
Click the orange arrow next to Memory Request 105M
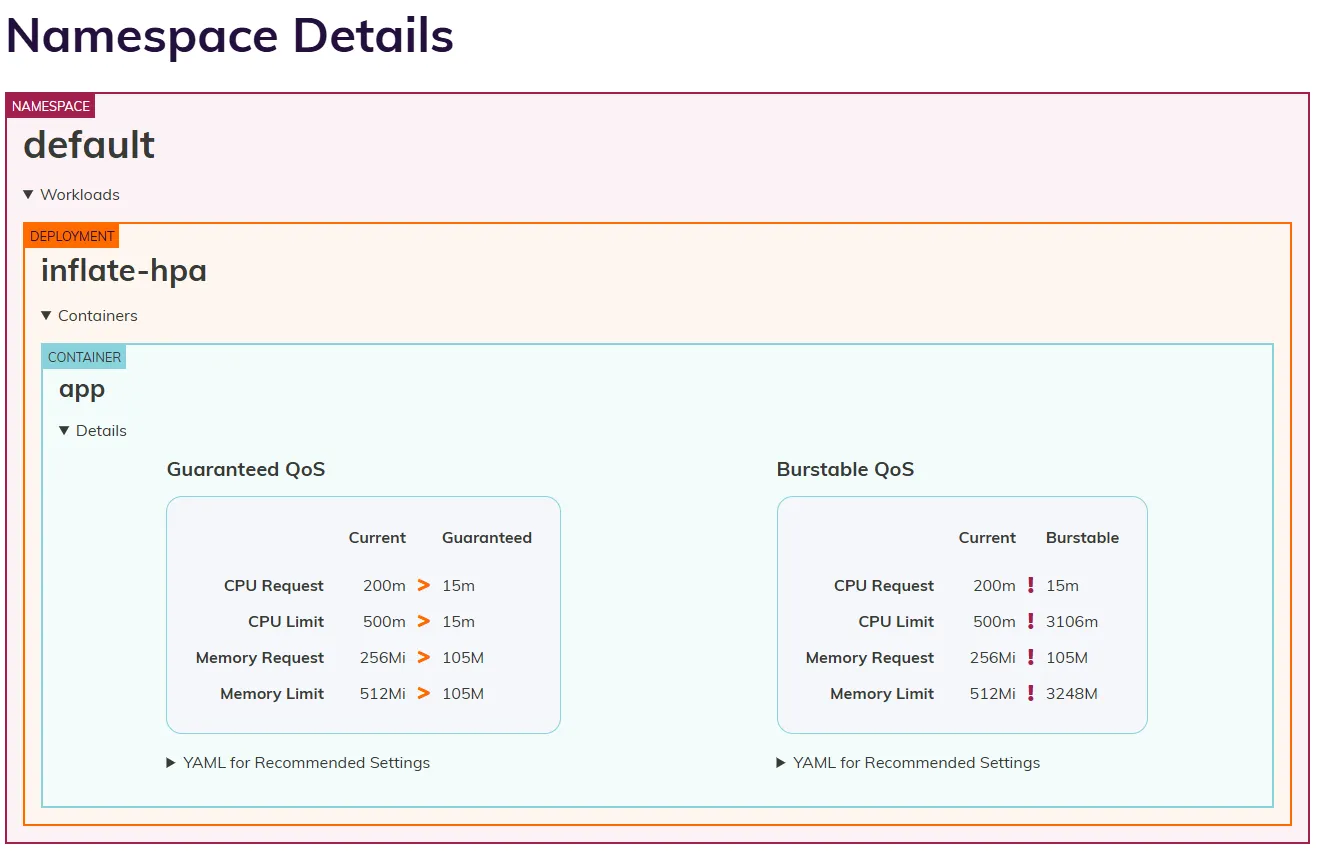tap(423, 657)
